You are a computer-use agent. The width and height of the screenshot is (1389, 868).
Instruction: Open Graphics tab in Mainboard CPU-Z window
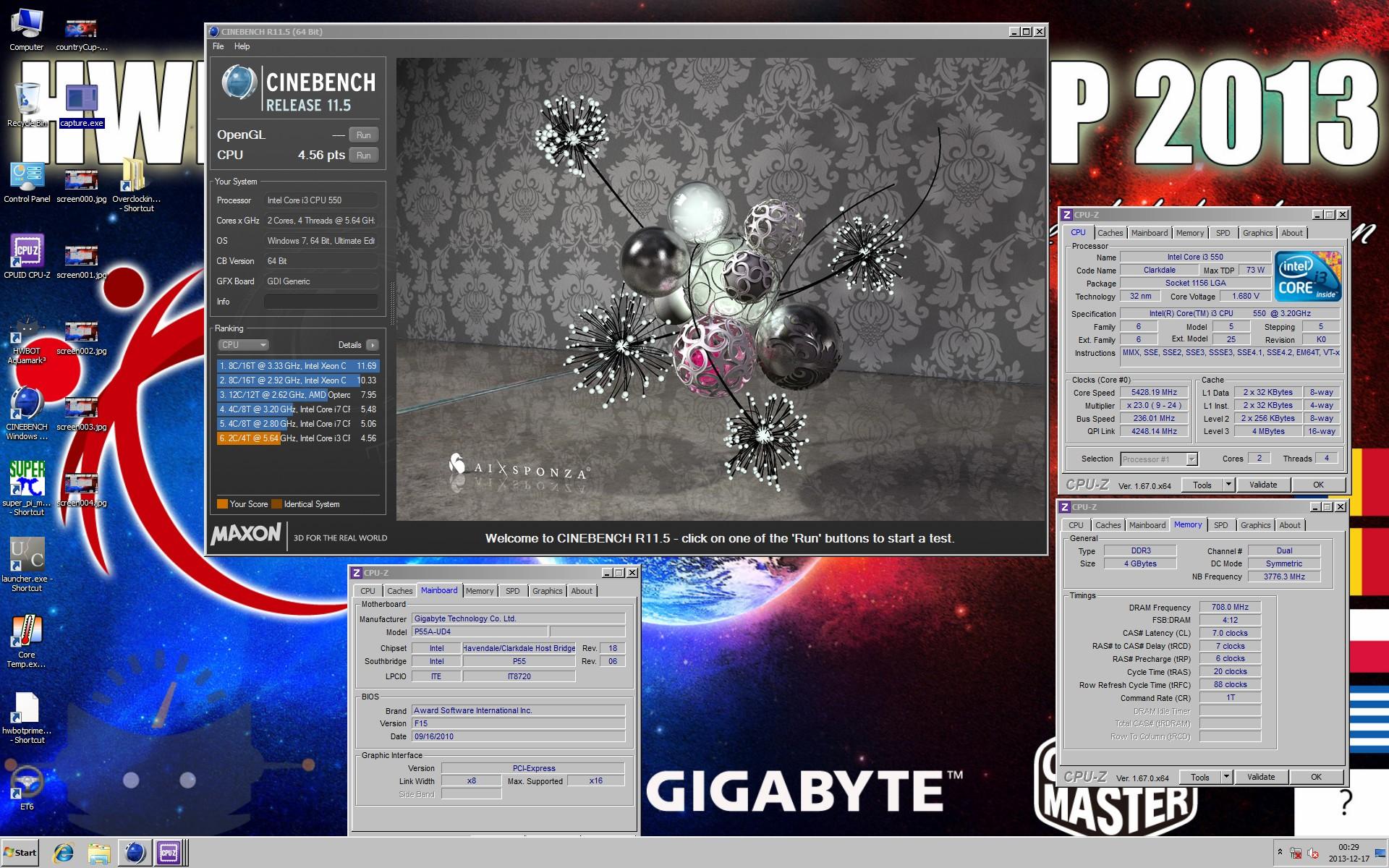tap(547, 591)
